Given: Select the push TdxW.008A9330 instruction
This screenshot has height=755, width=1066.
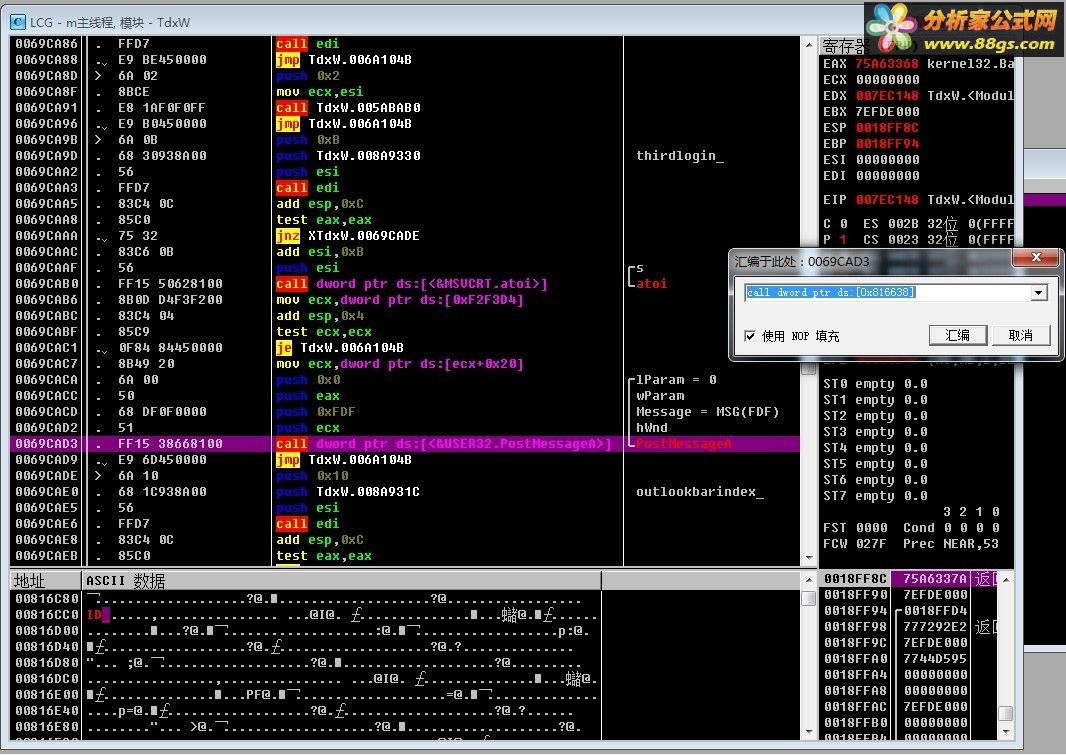Looking at the screenshot, I should click(x=348, y=156).
